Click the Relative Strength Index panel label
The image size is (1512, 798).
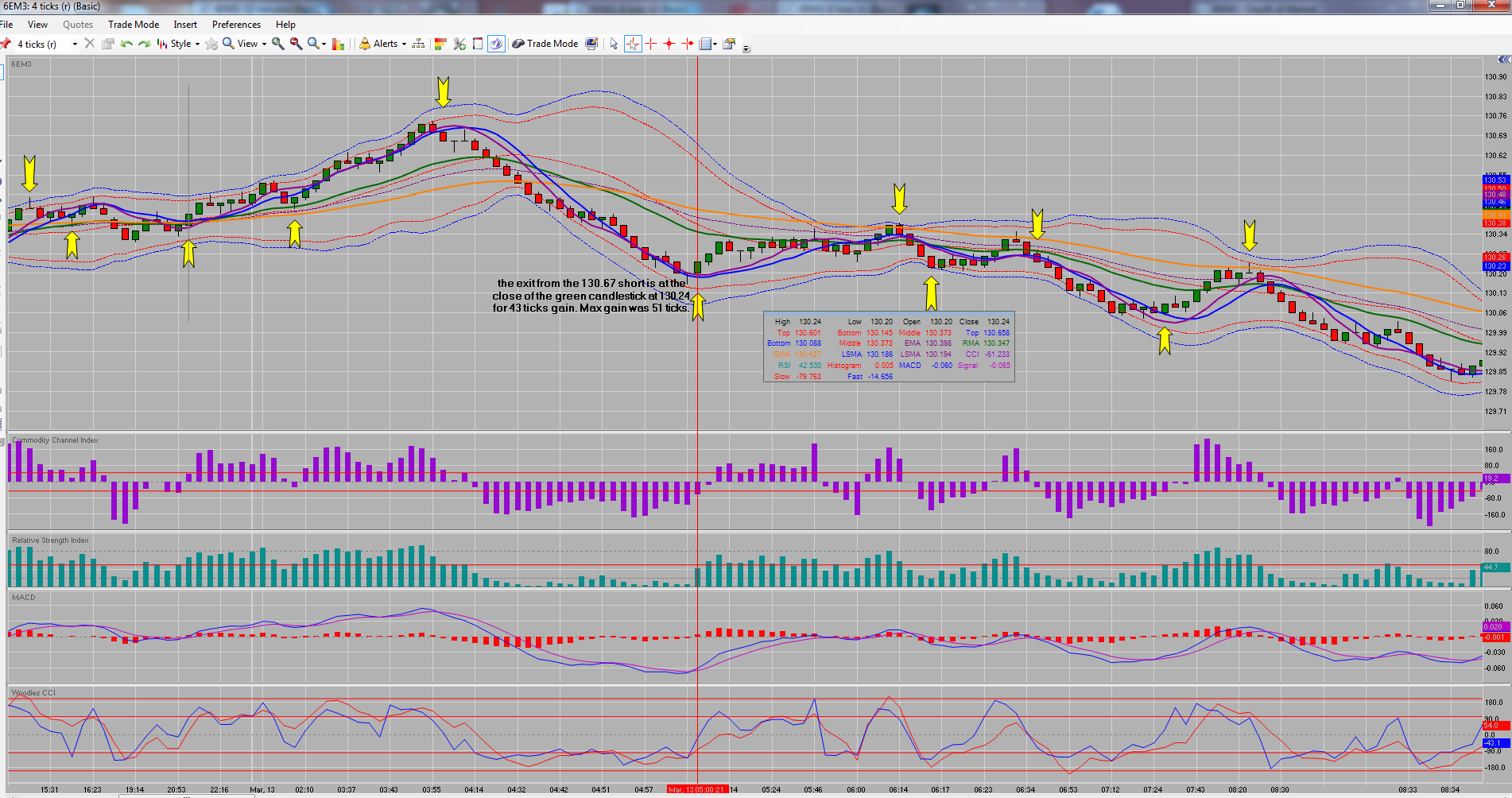point(50,540)
